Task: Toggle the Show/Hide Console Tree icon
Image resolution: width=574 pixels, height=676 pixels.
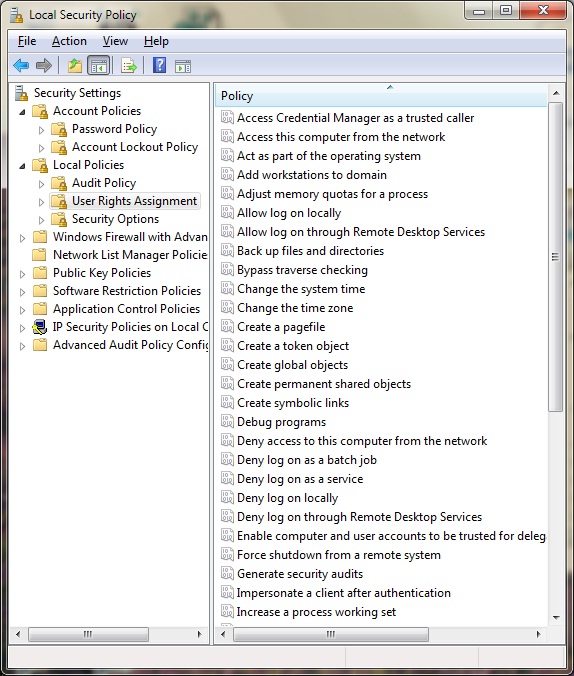Action: tap(98, 66)
